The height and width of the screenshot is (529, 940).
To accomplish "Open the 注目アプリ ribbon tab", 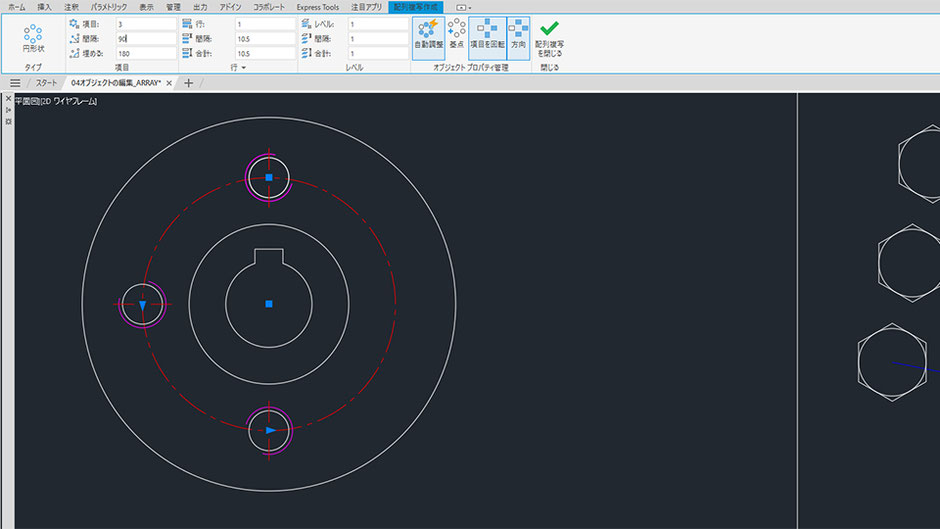I will [x=366, y=7].
